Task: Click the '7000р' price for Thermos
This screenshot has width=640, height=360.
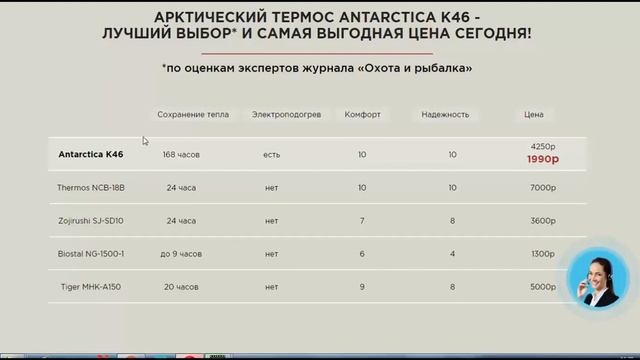Action: point(543,188)
